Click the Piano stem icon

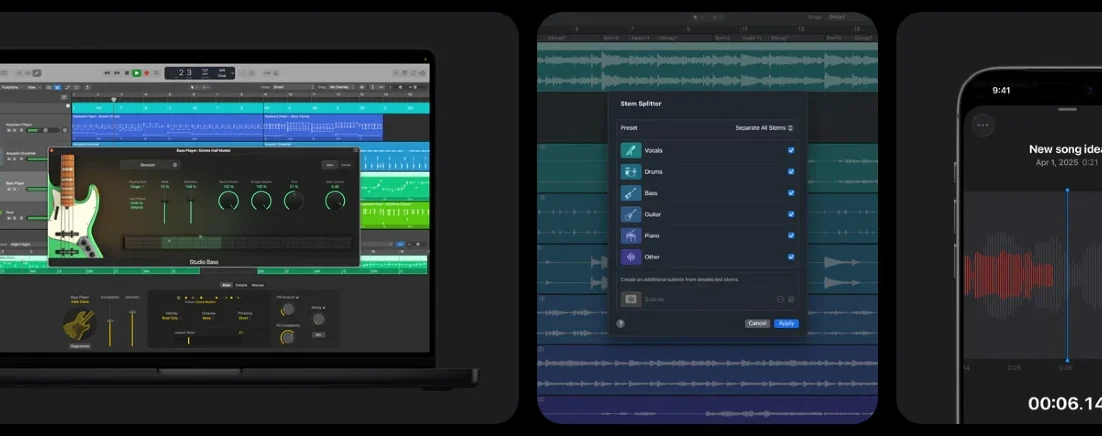(x=630, y=236)
